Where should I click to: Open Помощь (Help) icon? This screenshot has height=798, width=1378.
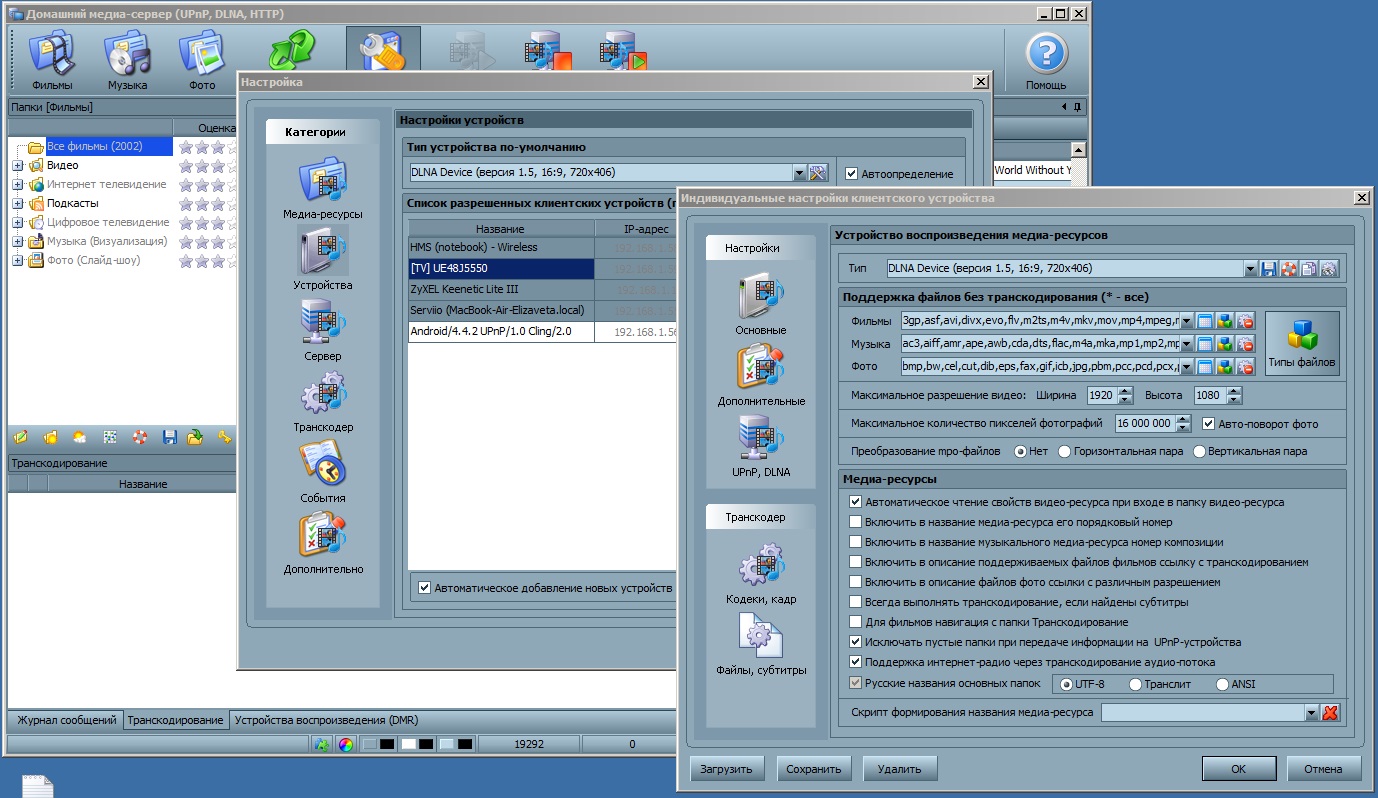click(1046, 56)
